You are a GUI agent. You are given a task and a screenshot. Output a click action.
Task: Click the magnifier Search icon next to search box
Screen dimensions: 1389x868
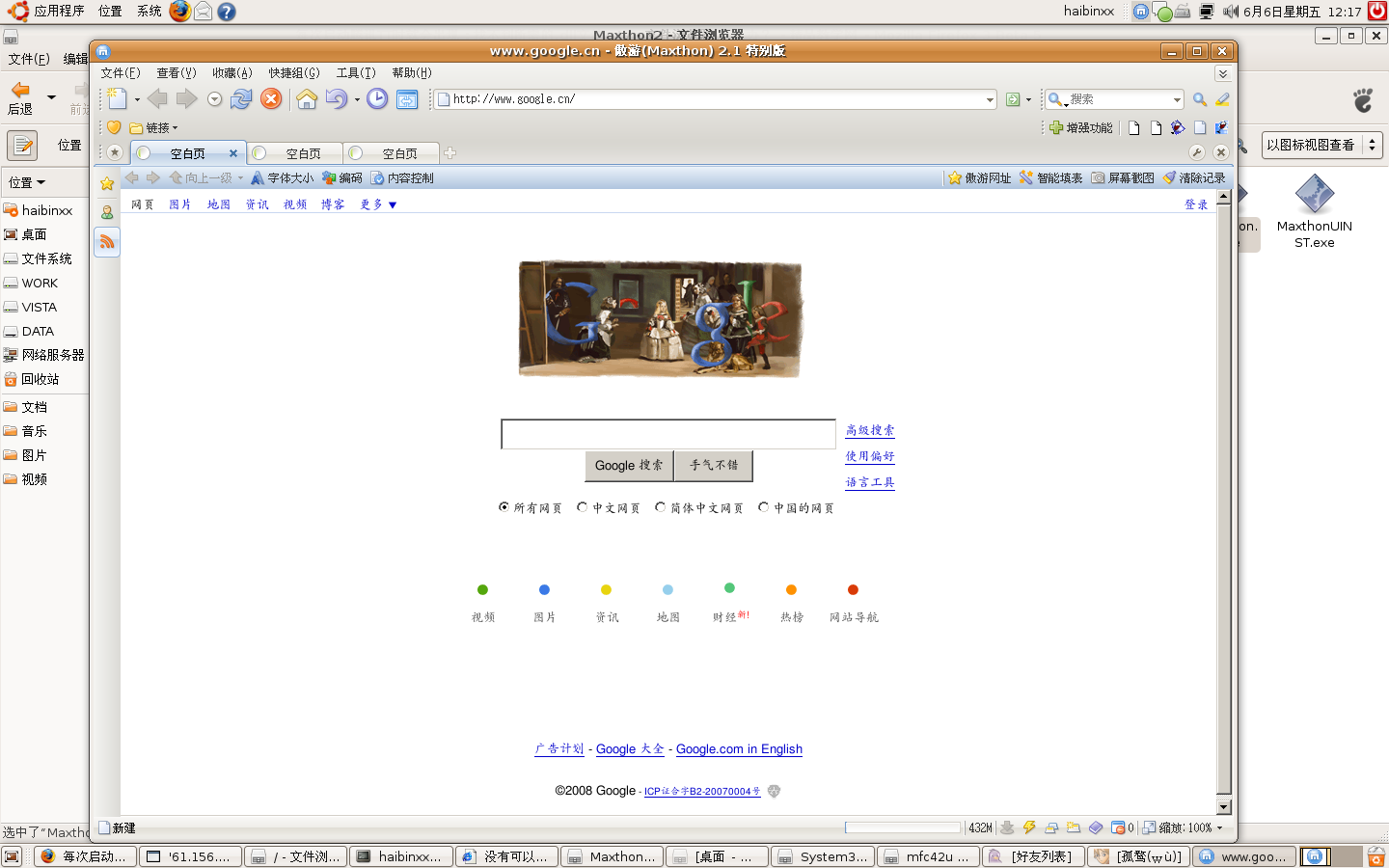(x=1200, y=99)
